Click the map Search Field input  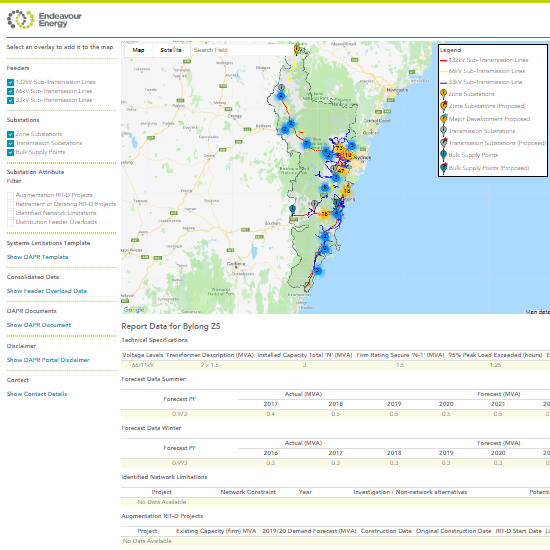pos(242,50)
